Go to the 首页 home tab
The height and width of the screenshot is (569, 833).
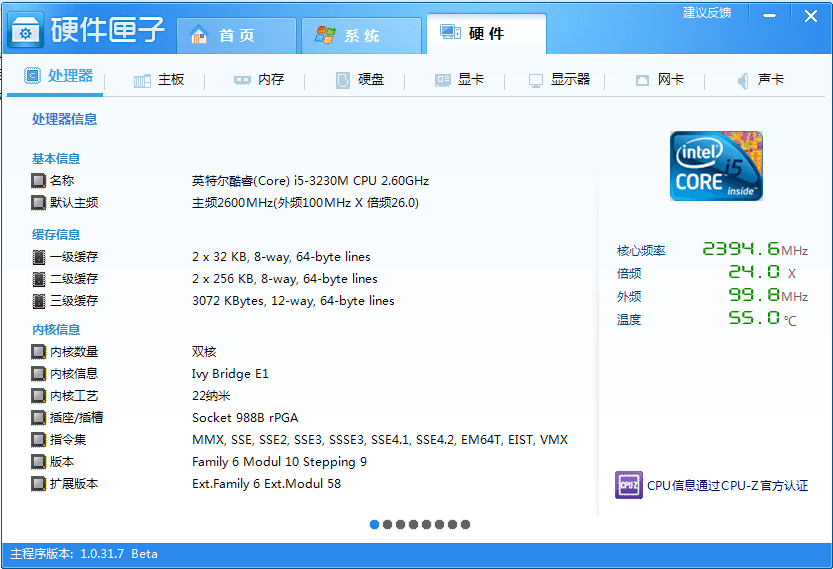pyautogui.click(x=236, y=35)
